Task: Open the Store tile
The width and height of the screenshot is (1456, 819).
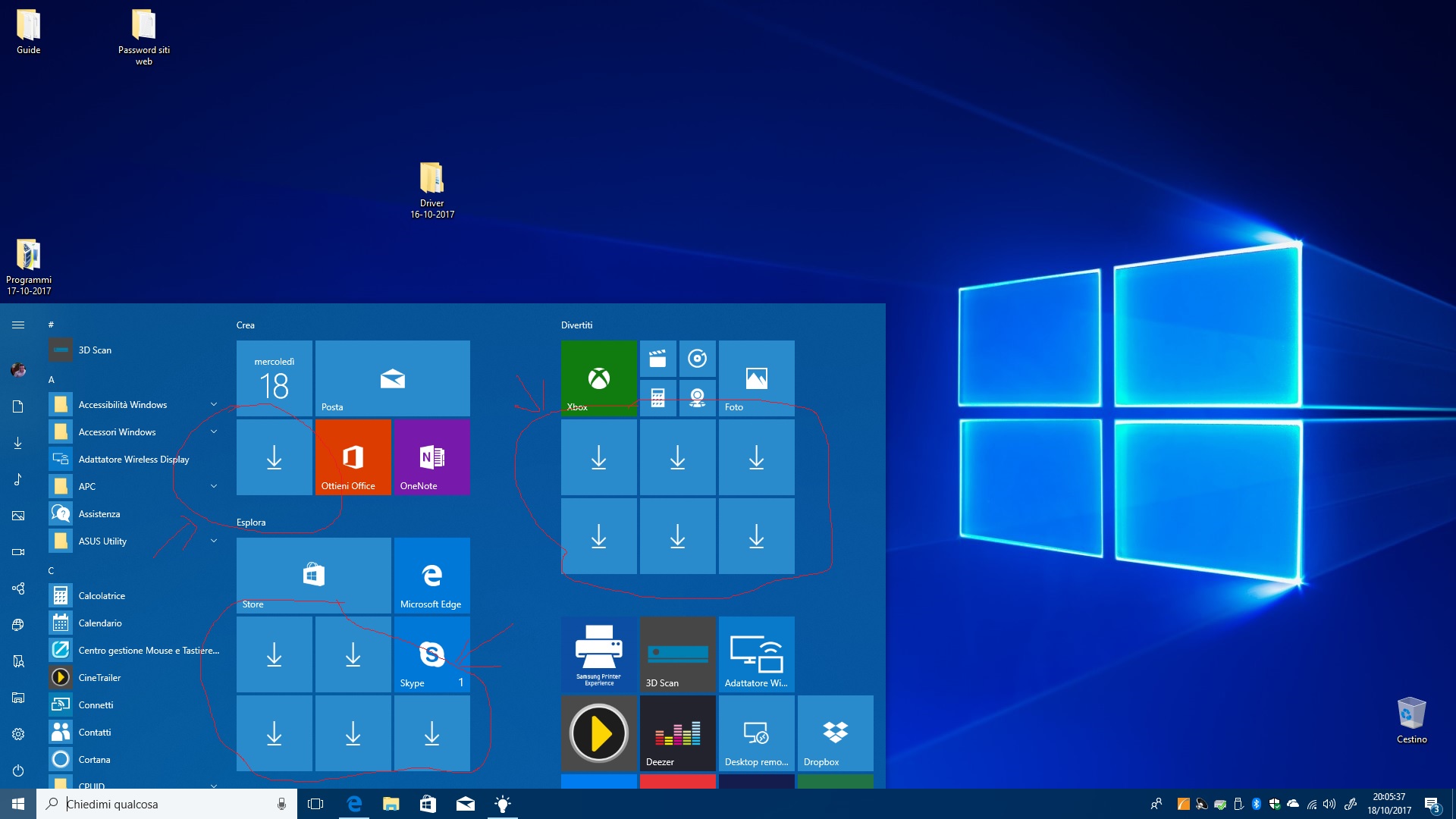Action: coord(313,575)
